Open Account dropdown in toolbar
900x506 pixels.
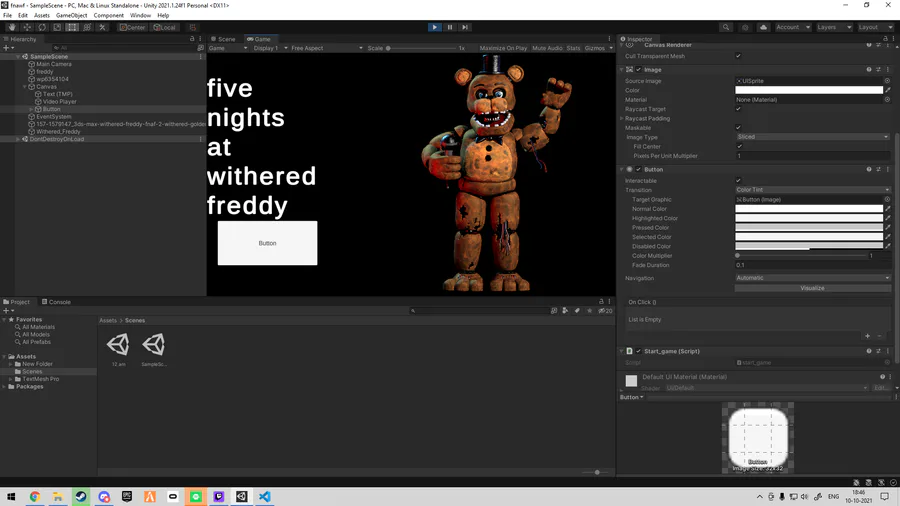(x=793, y=27)
